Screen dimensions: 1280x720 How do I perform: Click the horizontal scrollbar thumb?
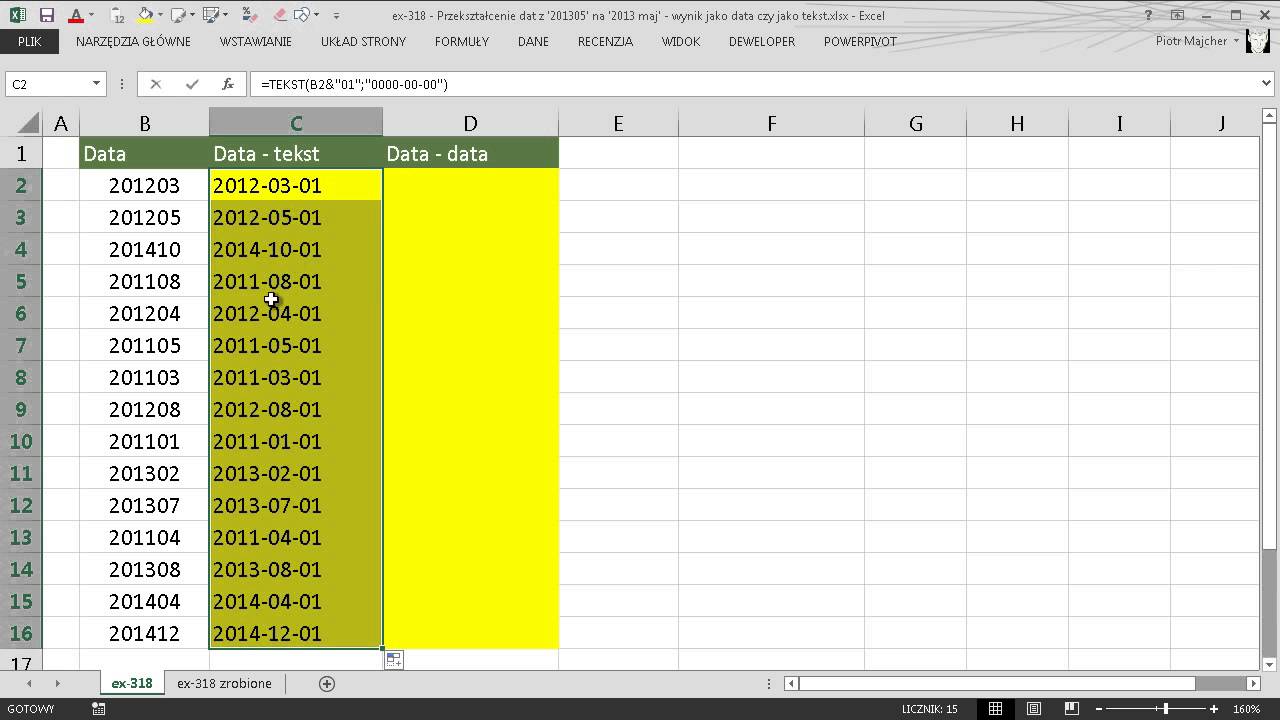998,683
